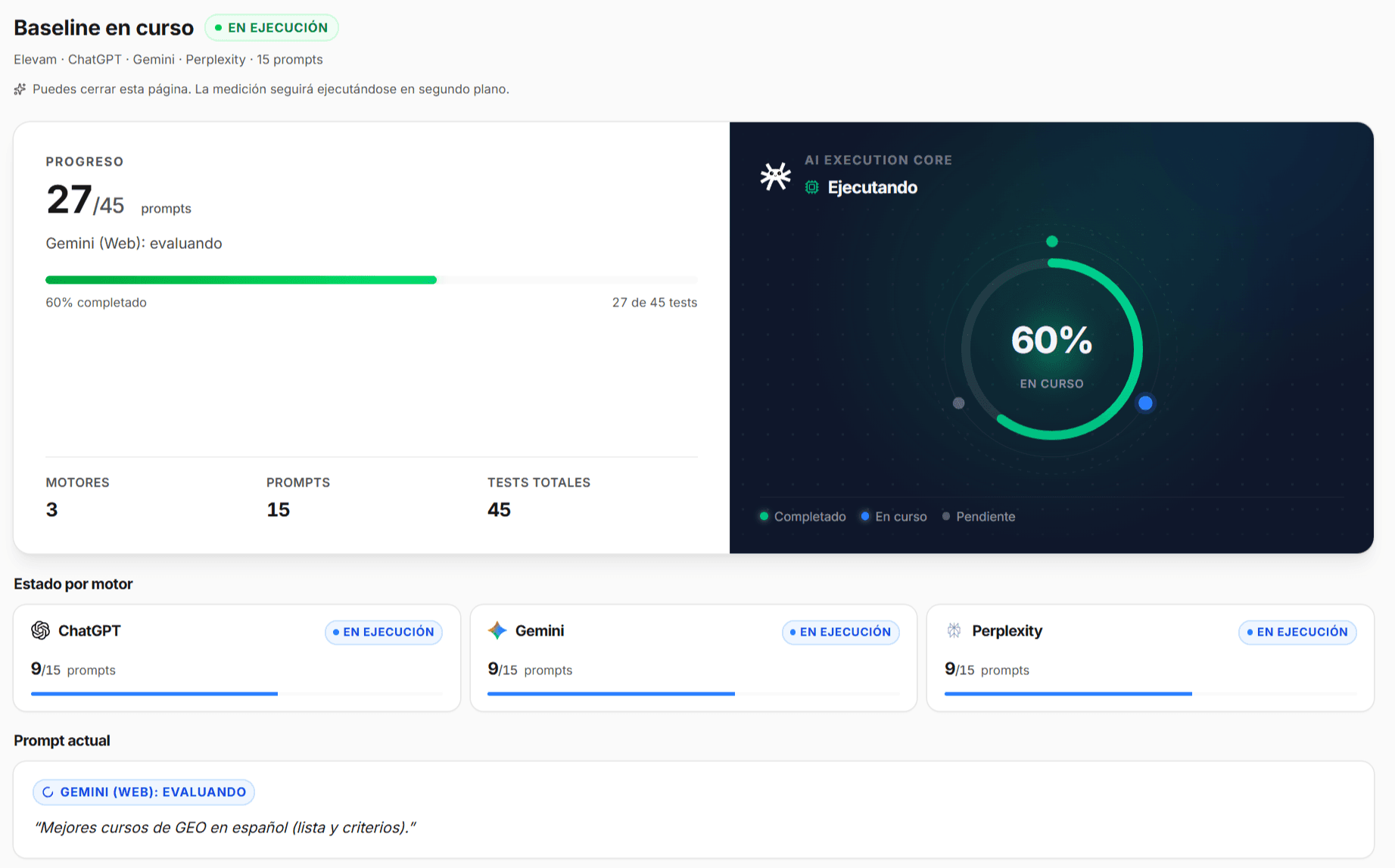
Task: Click the 'Puedes cerrar esta página' notice text
Action: [271, 89]
